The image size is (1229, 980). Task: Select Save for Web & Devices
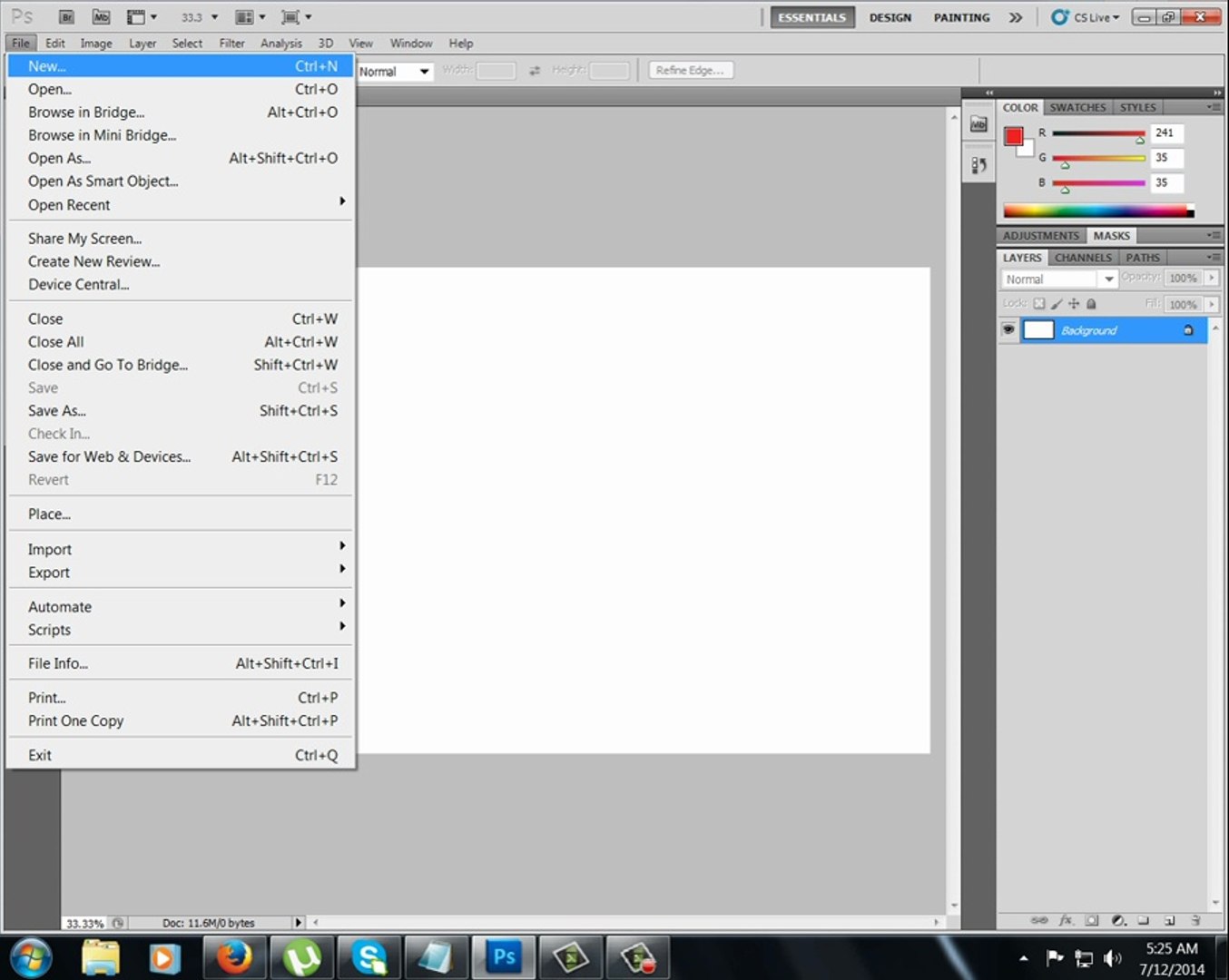(x=181, y=456)
